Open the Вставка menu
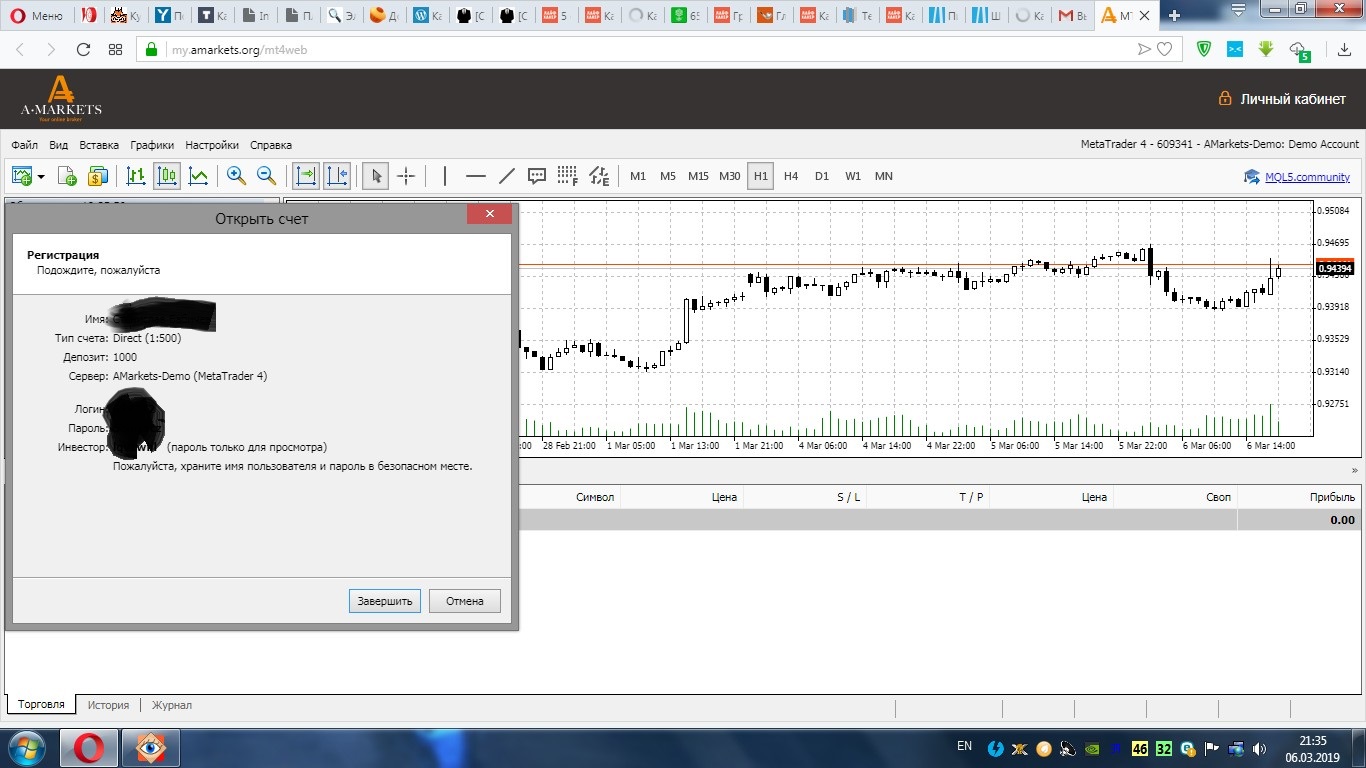The width and height of the screenshot is (1366, 768). (99, 144)
